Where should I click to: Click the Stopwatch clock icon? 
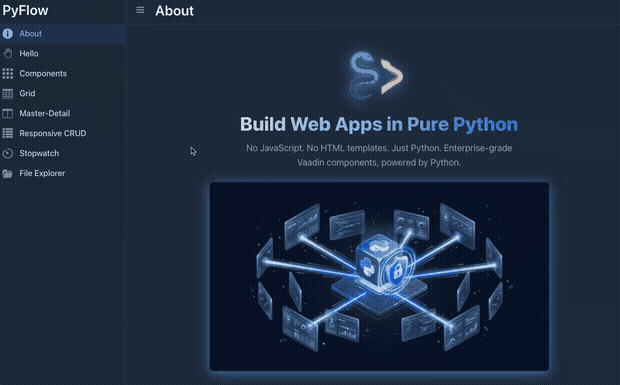(8, 153)
